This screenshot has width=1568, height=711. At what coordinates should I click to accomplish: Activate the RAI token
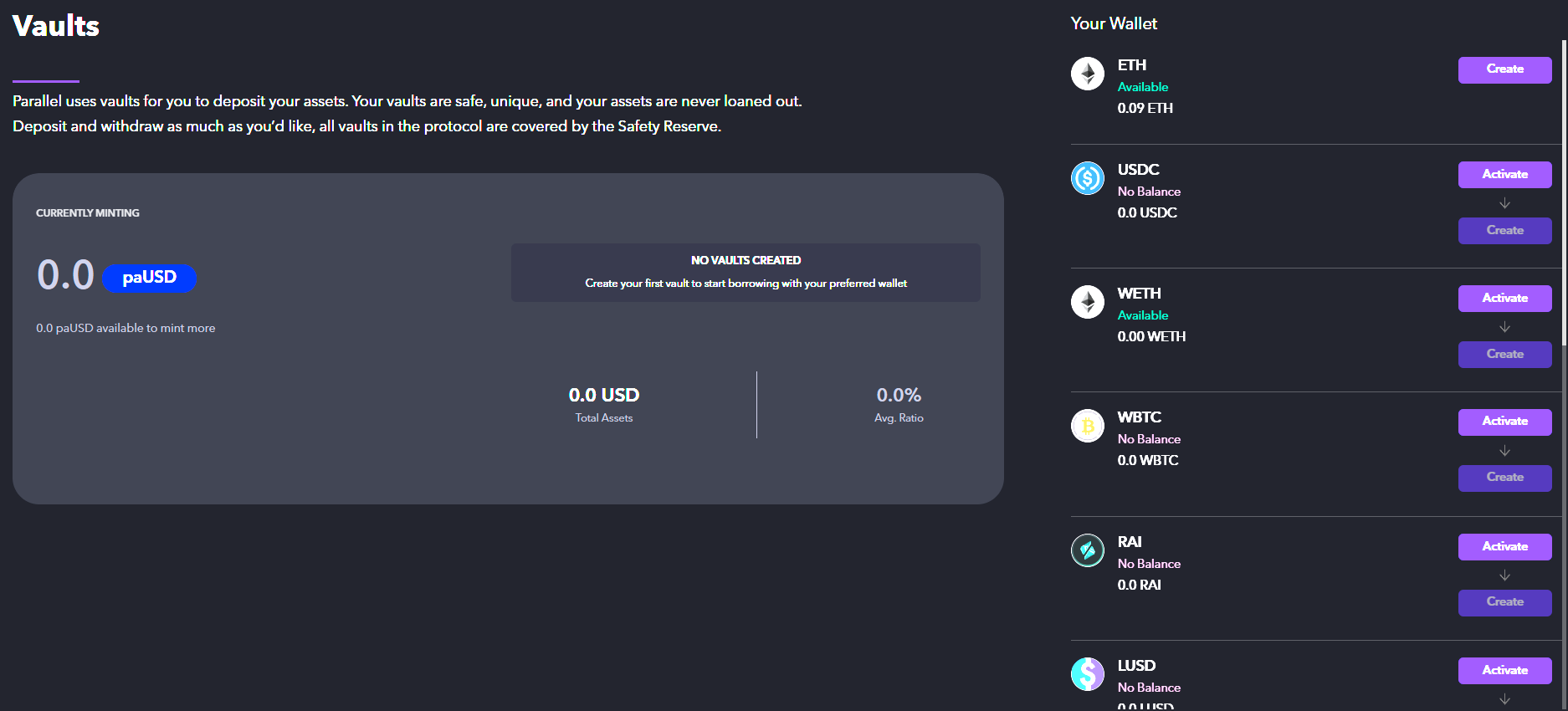tap(1504, 547)
